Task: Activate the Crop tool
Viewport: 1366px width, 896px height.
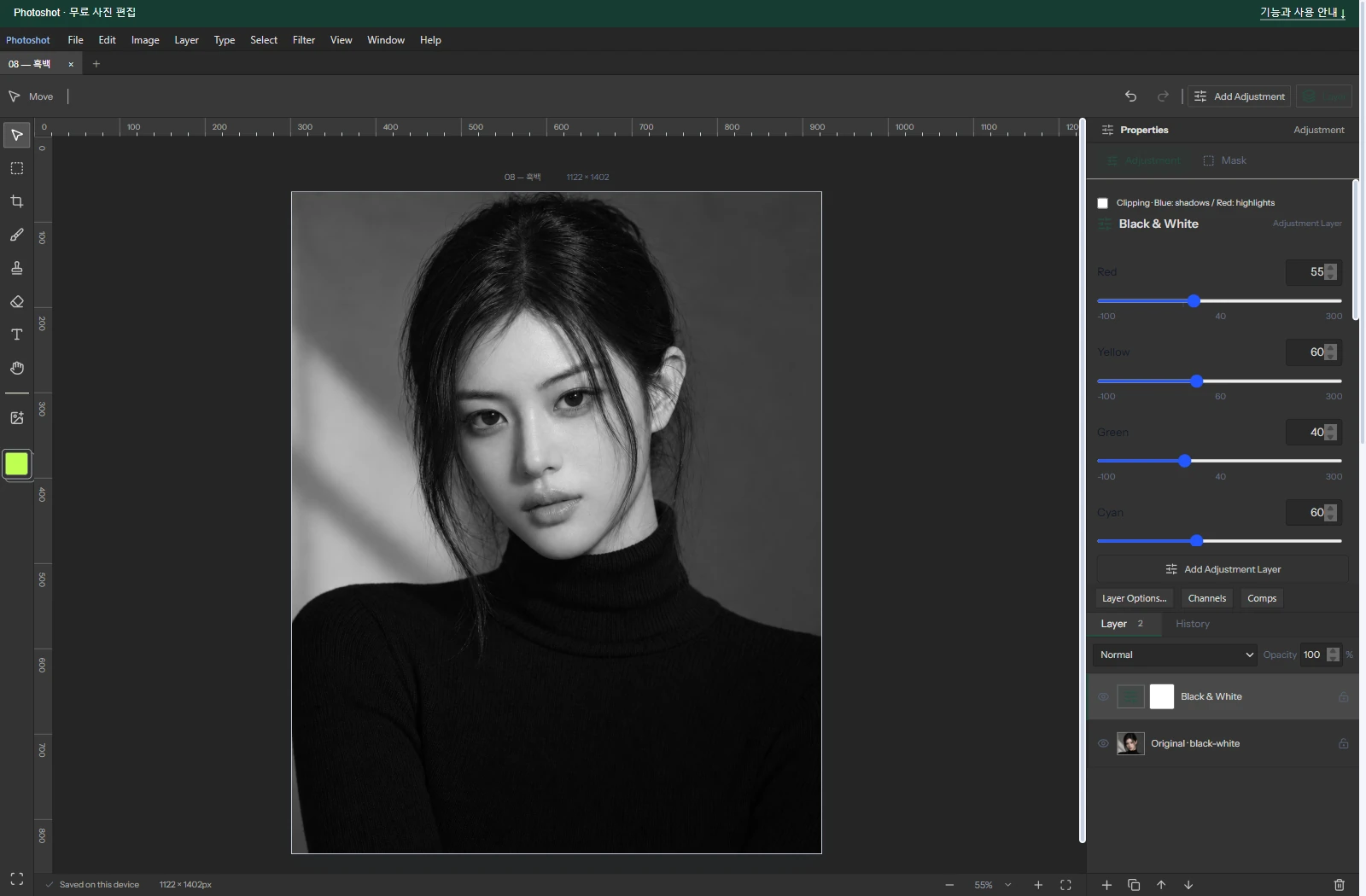Action: [x=16, y=201]
